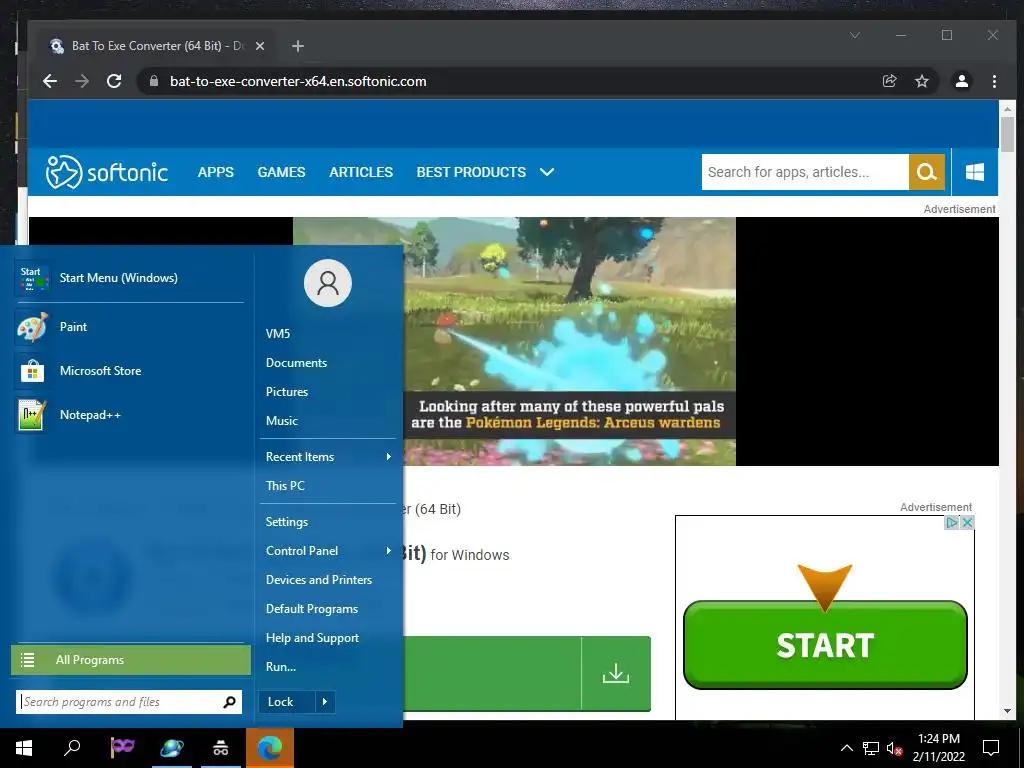Viewport: 1024px width, 768px height.
Task: Open the GAMES section on Softonic
Action: coord(281,172)
